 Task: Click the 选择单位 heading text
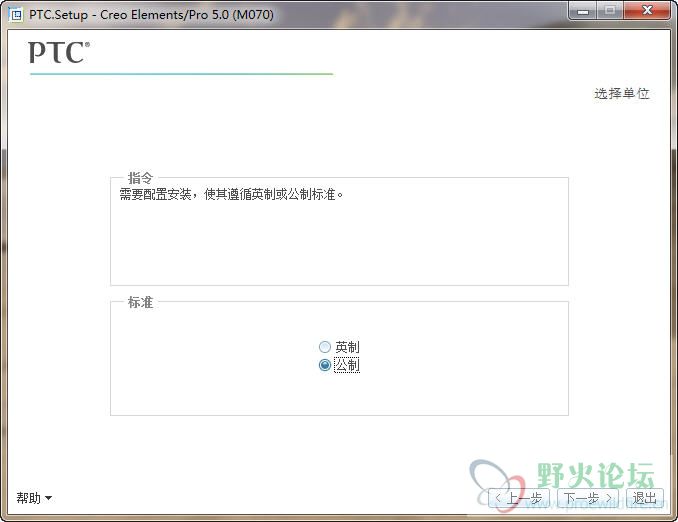[x=622, y=93]
